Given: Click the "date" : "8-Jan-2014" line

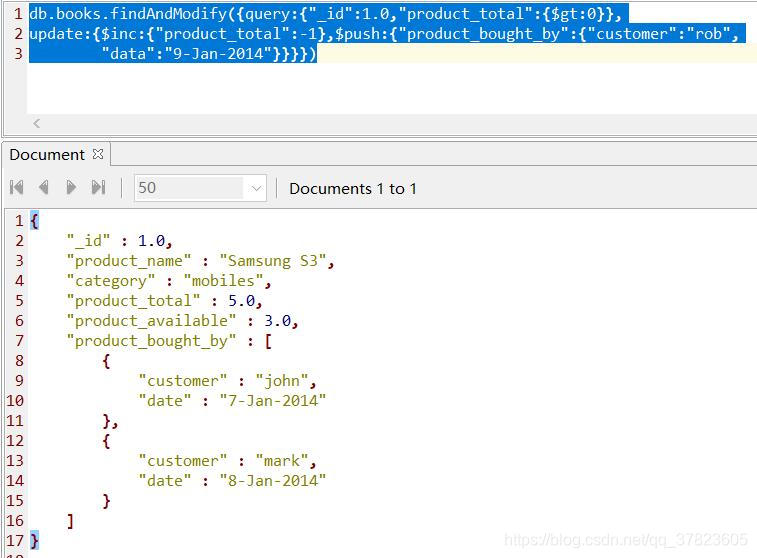Looking at the screenshot, I should click(x=232, y=481).
